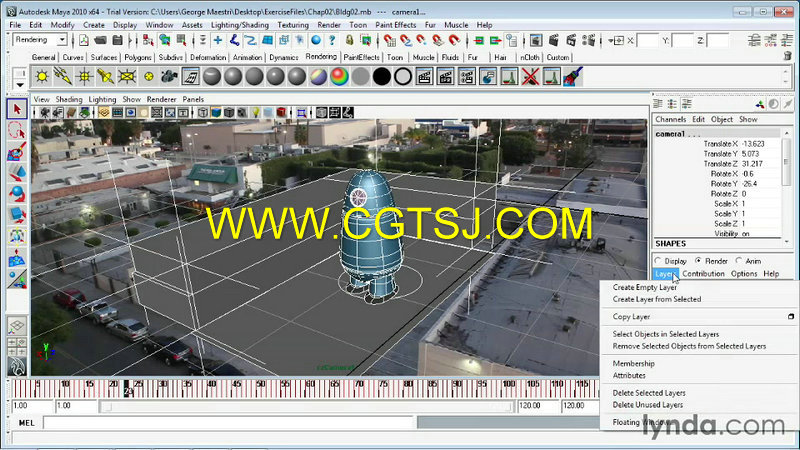The width and height of the screenshot is (800, 450).
Task: Activate the Rotate tool sphere icon
Action: [x=17, y=194]
